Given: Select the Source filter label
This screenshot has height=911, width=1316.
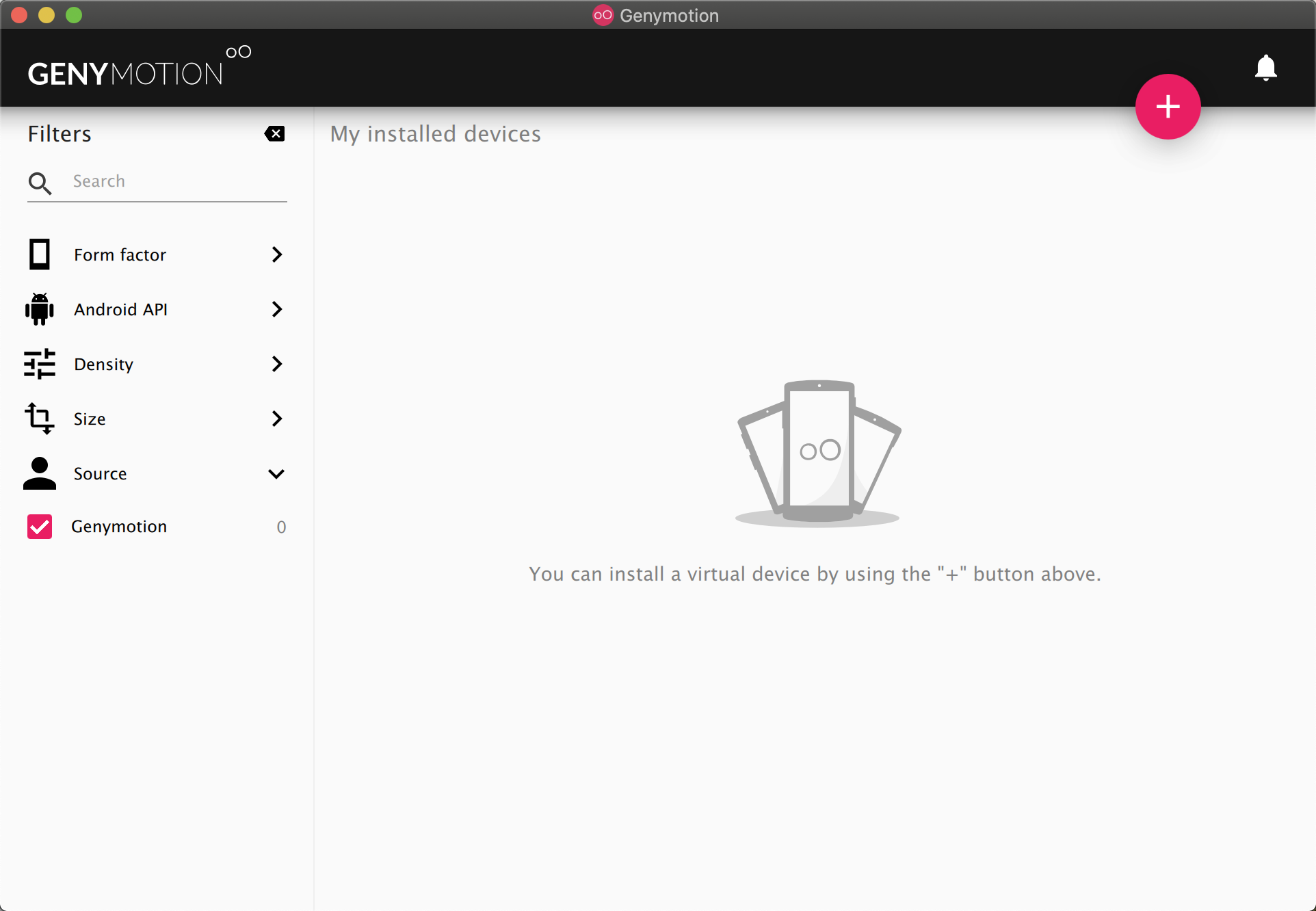Looking at the screenshot, I should coord(100,473).
